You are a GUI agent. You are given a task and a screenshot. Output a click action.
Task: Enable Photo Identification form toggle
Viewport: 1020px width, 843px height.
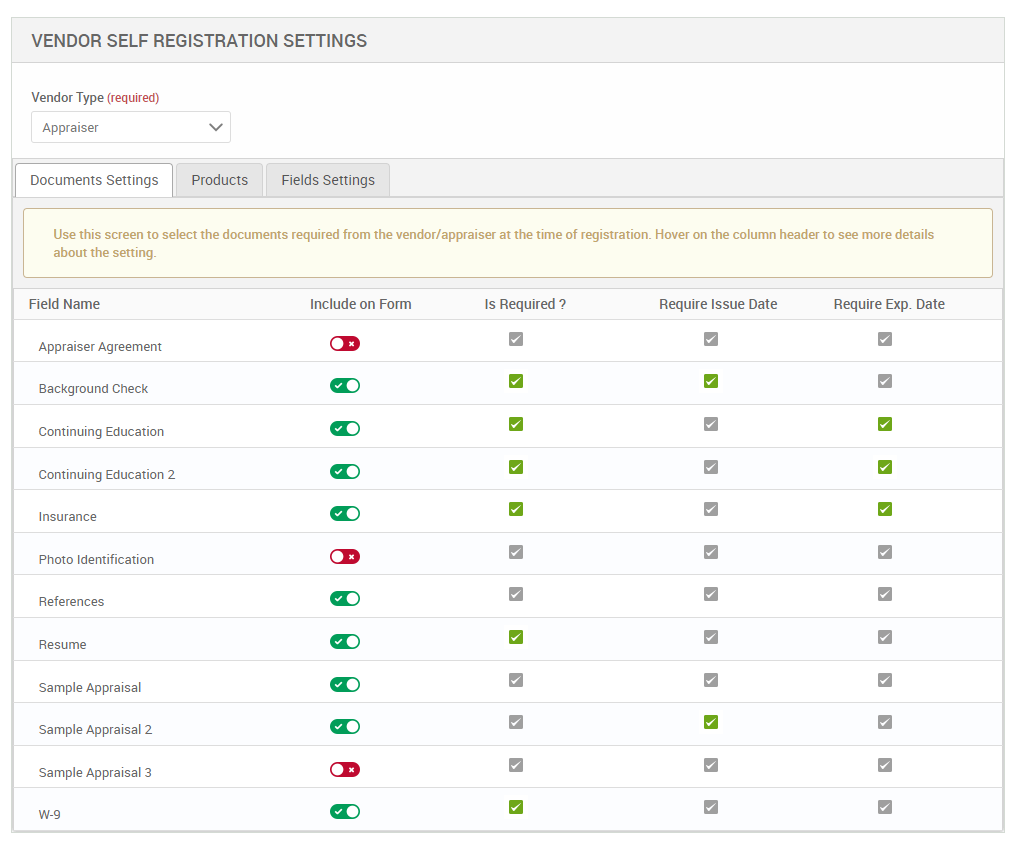point(345,557)
